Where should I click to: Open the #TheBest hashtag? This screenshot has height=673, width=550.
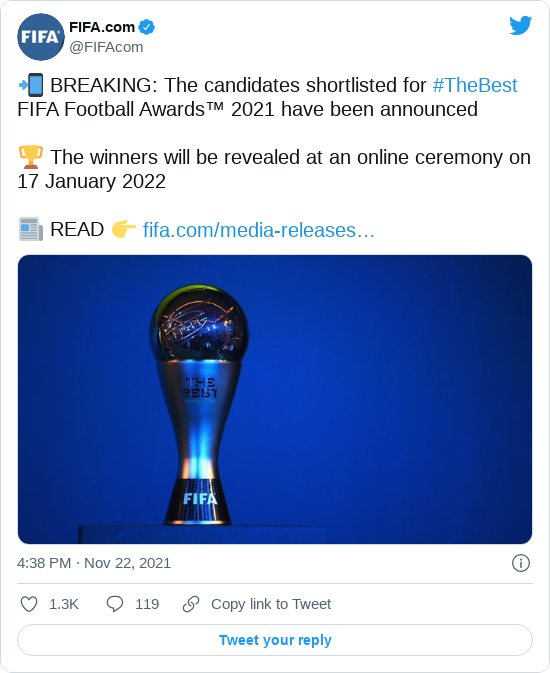pyautogui.click(x=475, y=85)
